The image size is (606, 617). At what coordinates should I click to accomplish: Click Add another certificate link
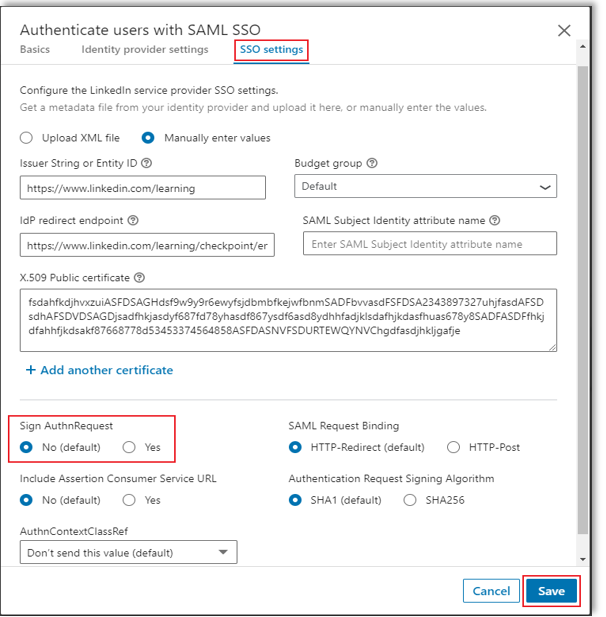[107, 370]
